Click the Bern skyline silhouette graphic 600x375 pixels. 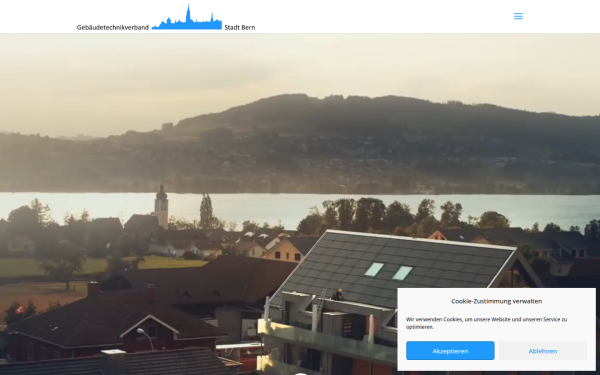point(187,17)
